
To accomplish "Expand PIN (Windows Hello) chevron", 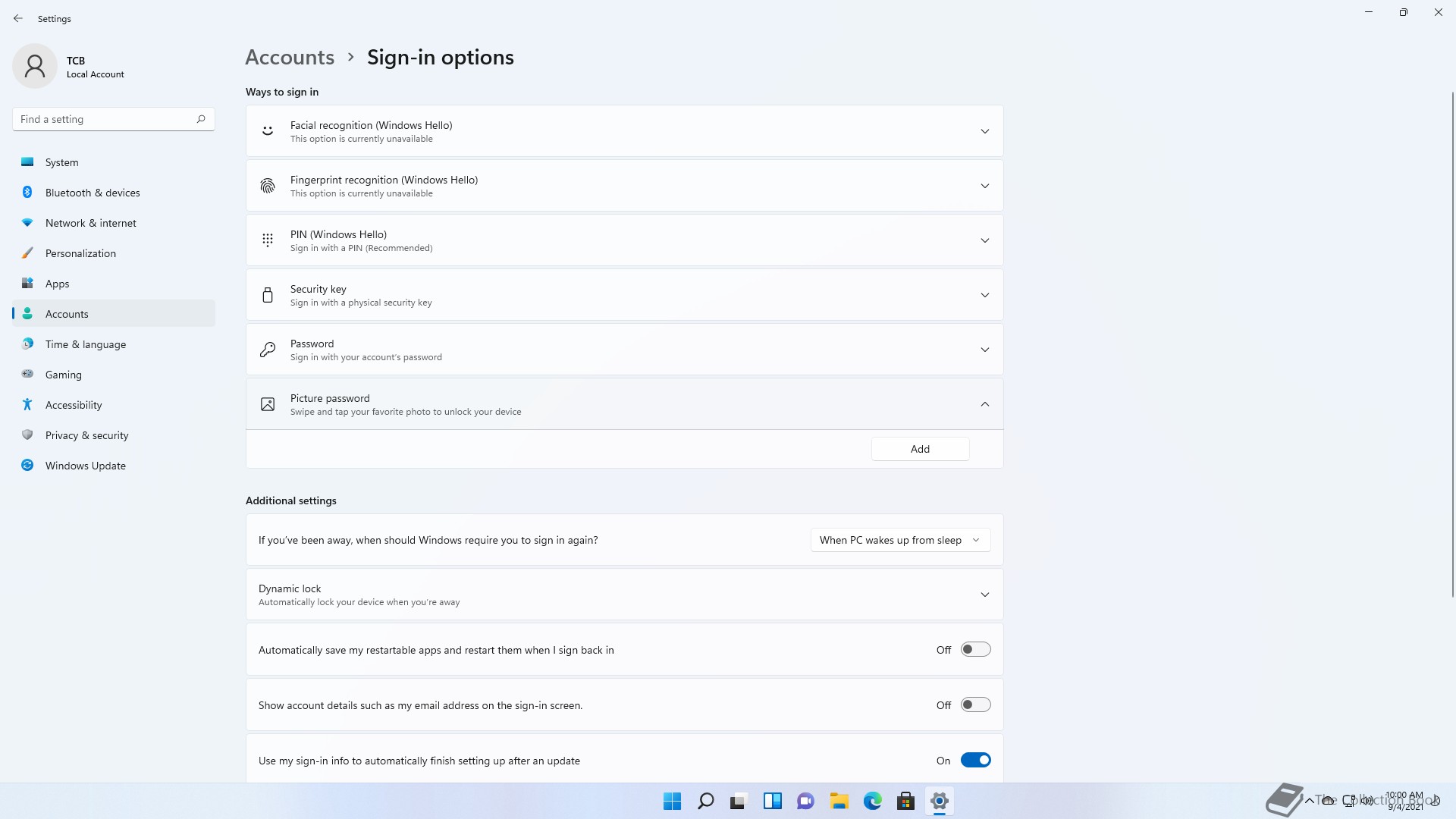I will [x=984, y=240].
